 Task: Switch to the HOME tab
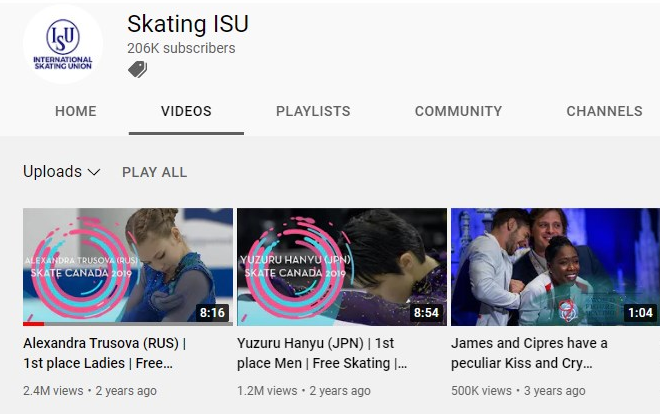[x=76, y=111]
